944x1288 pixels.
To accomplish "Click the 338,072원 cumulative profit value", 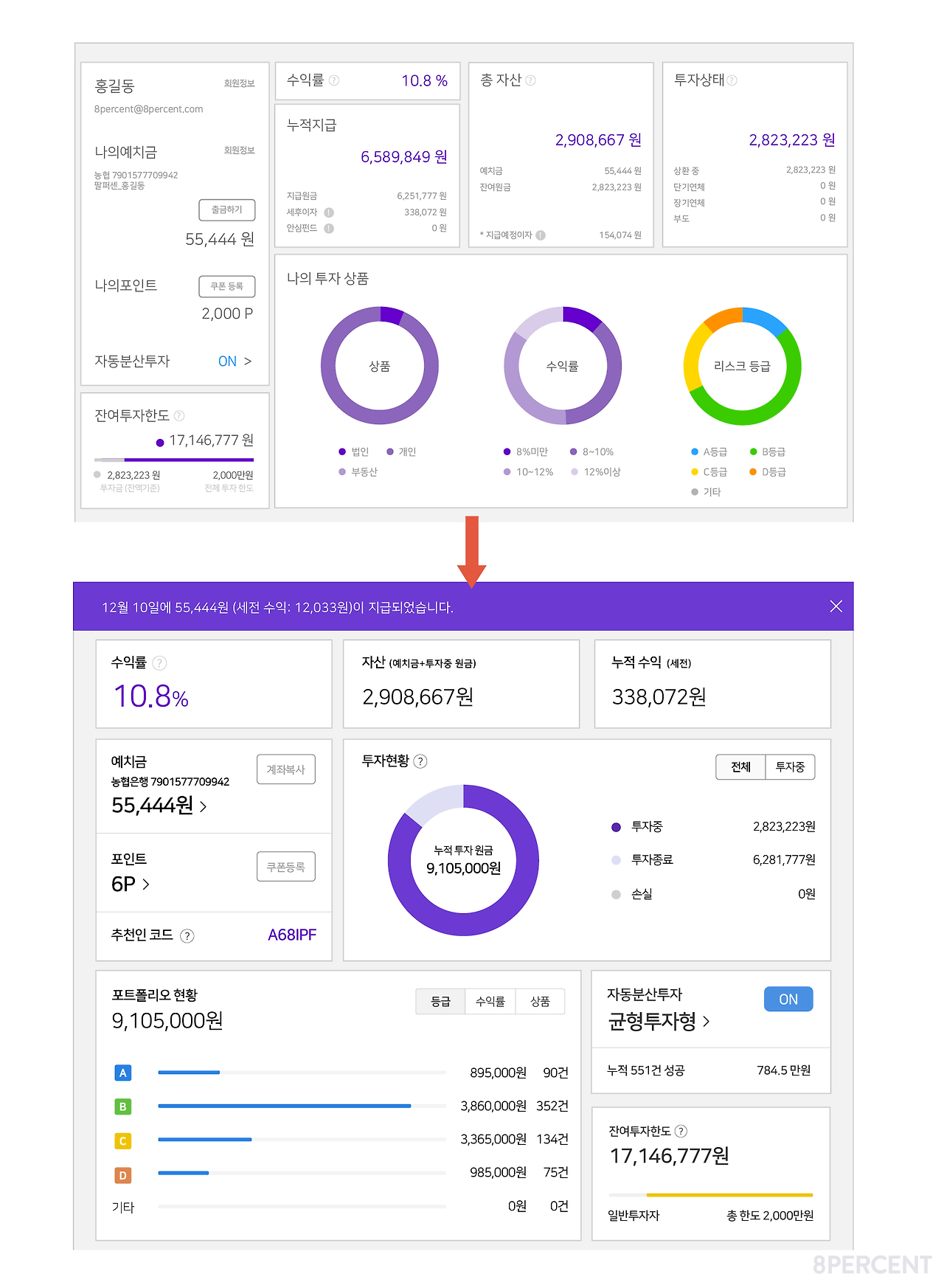I will tap(659, 697).
